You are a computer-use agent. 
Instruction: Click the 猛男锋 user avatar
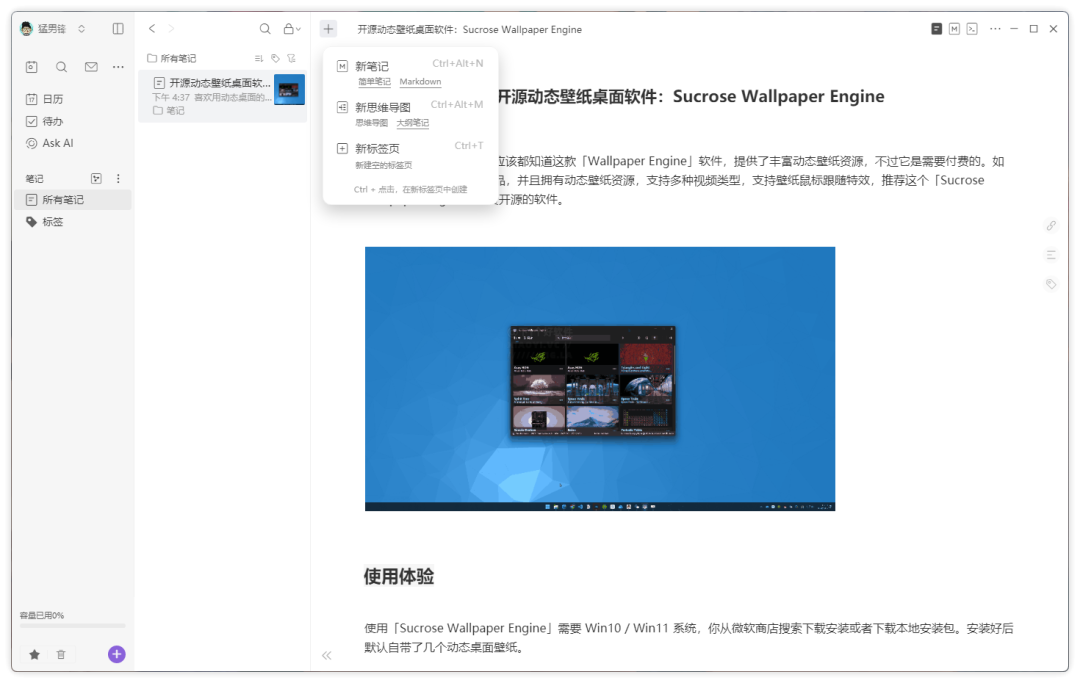[x=27, y=29]
